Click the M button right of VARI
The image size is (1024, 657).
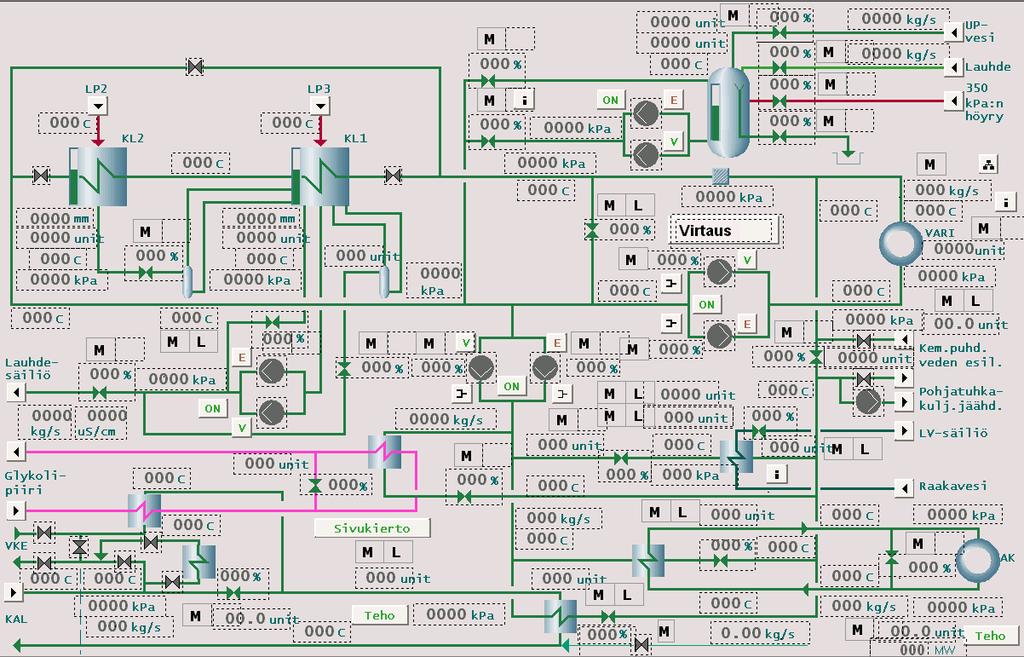[x=984, y=228]
